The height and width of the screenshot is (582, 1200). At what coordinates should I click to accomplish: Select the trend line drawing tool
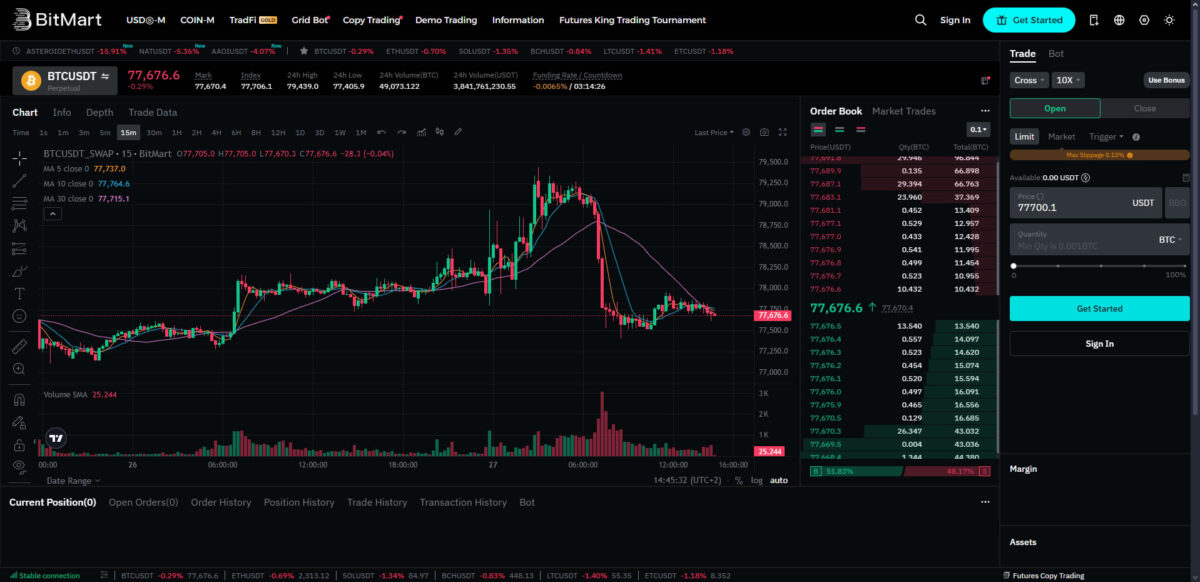19,181
